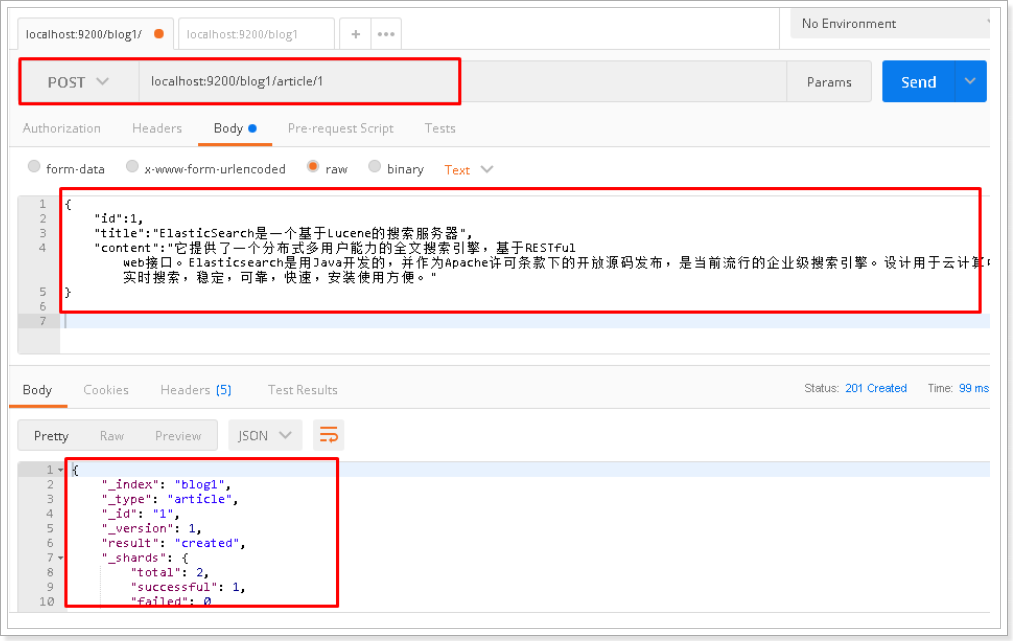Screen dimensions: 1013x641
Task: Open the tab options ellipsis menu
Action: point(386,34)
